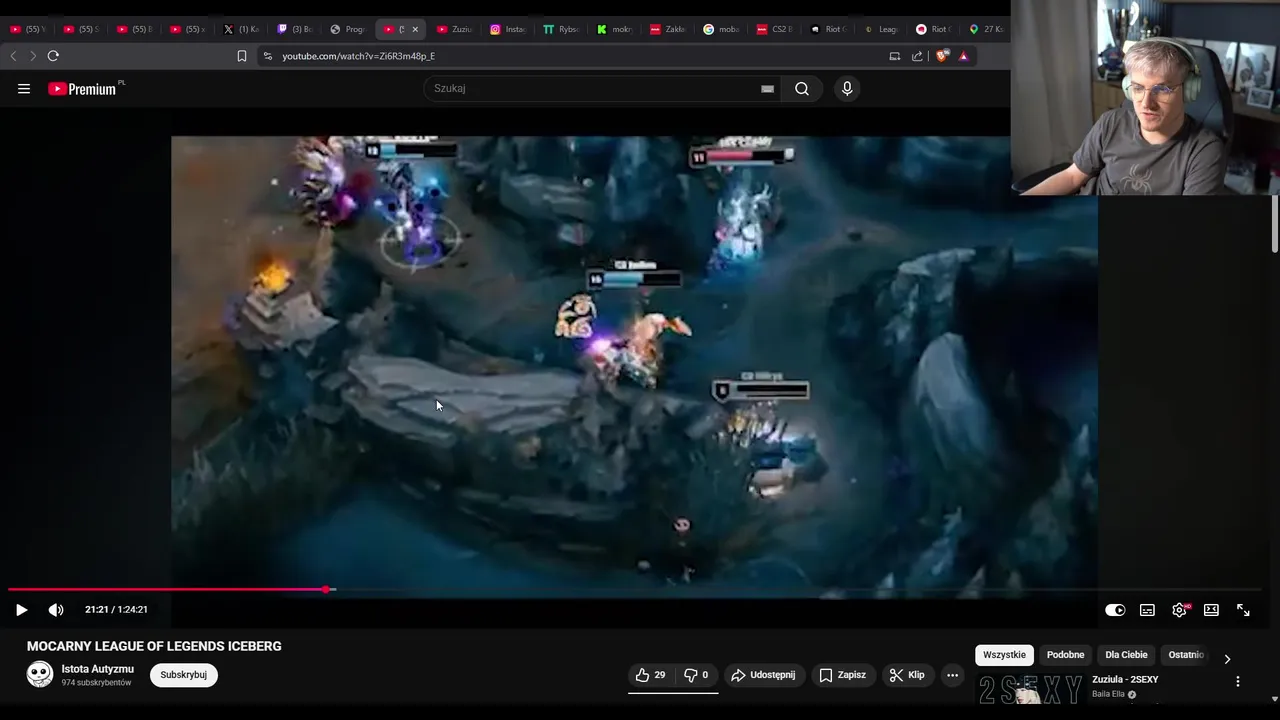Seek on the red video progress bar
This screenshot has height=720, width=1280.
635,590
